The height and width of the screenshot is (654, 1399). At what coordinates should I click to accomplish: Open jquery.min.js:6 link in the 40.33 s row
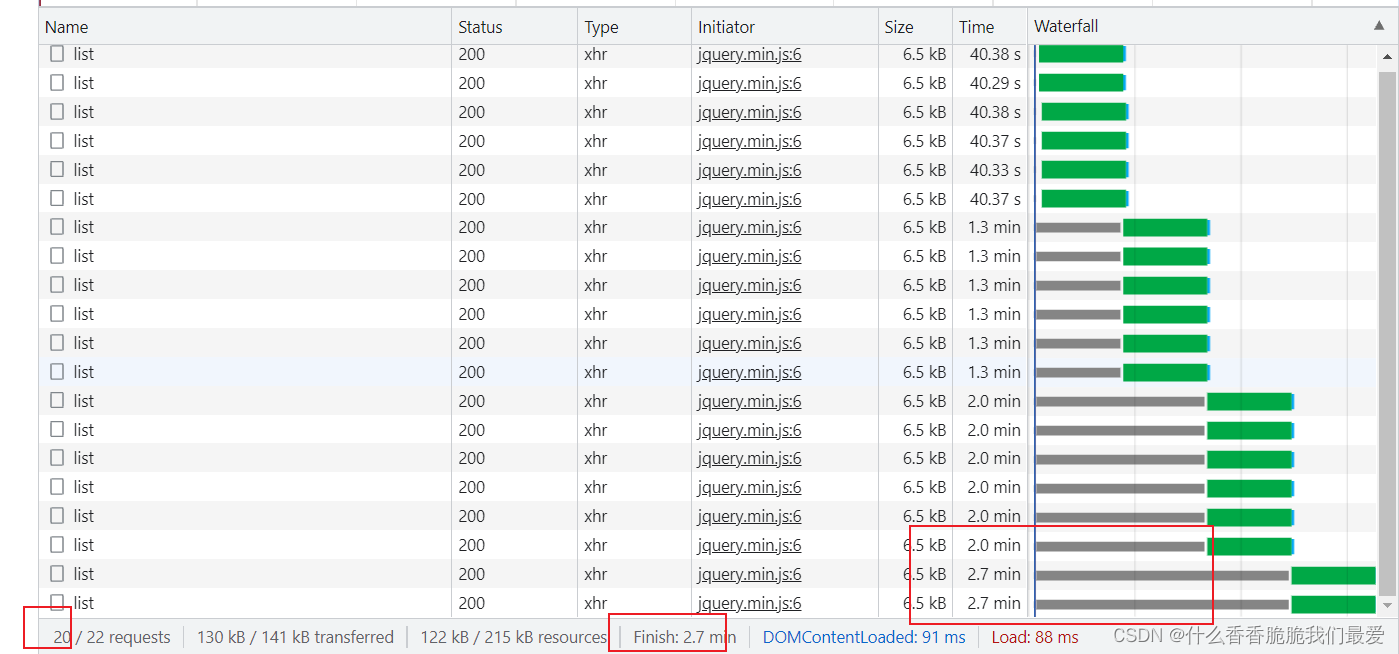pos(749,170)
